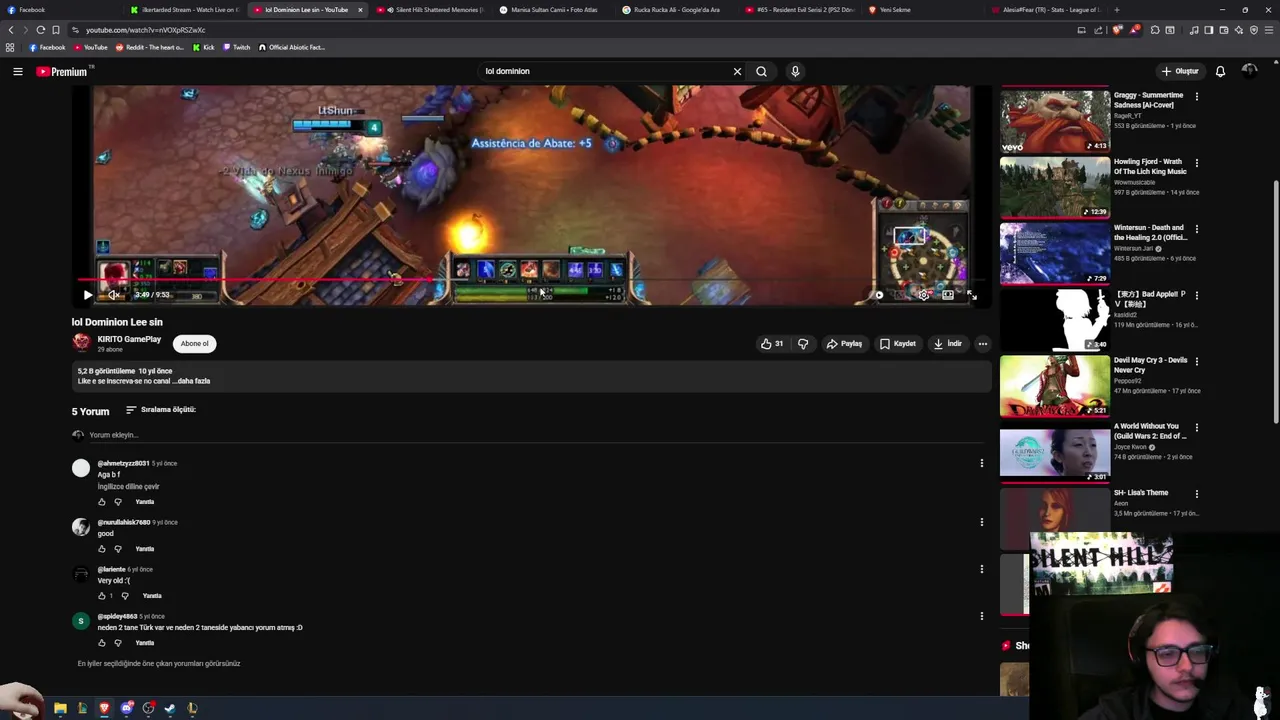Open options for Graggy Summertime Sadness video
The width and height of the screenshot is (1280, 720).
[1197, 97]
